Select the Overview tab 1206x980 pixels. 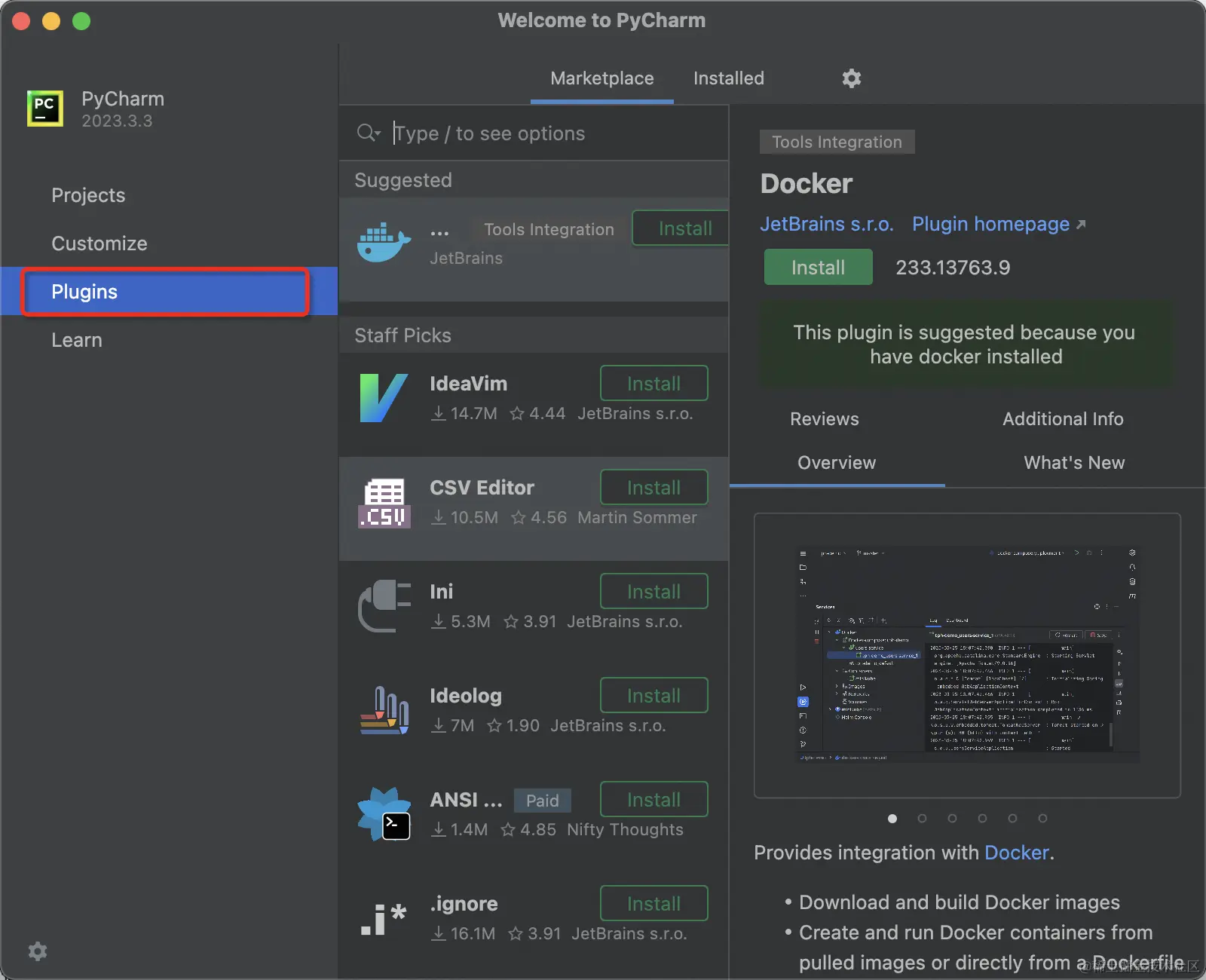tap(837, 463)
